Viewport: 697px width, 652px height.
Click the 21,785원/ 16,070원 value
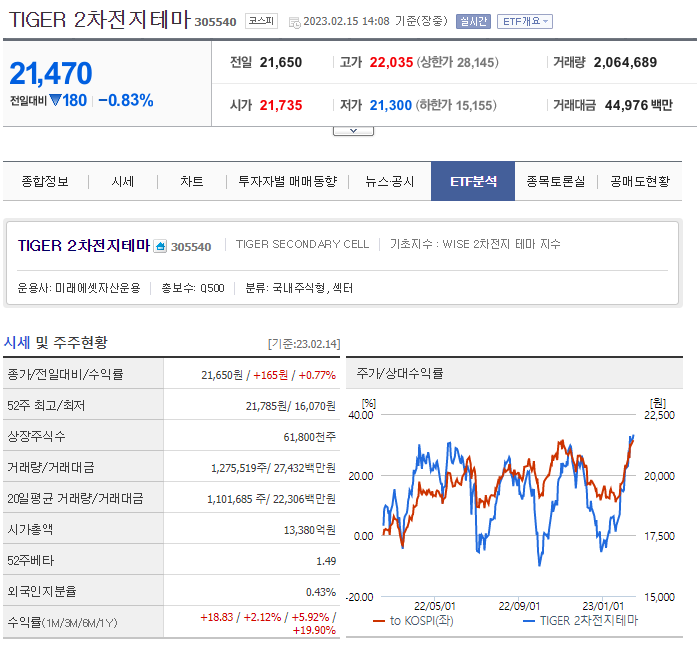(x=290, y=406)
